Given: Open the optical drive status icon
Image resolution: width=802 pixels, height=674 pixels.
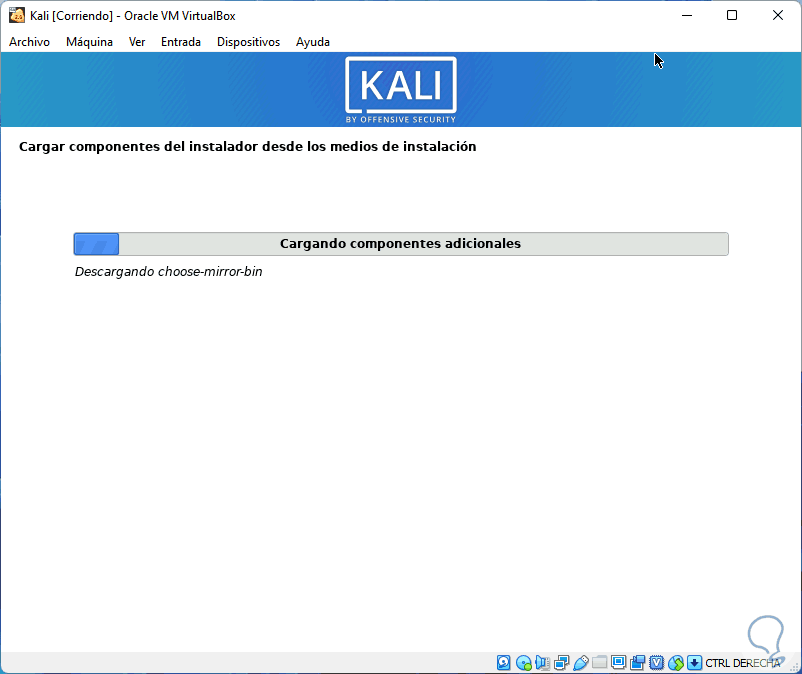Looking at the screenshot, I should point(523,663).
